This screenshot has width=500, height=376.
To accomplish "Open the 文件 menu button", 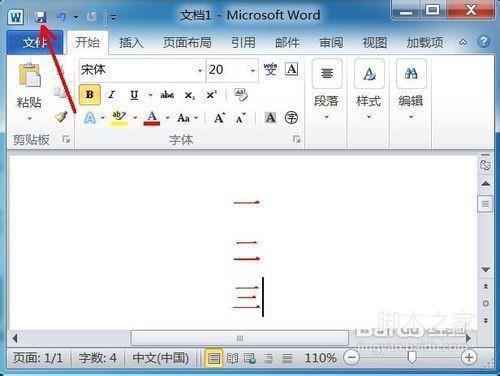I will [35, 43].
